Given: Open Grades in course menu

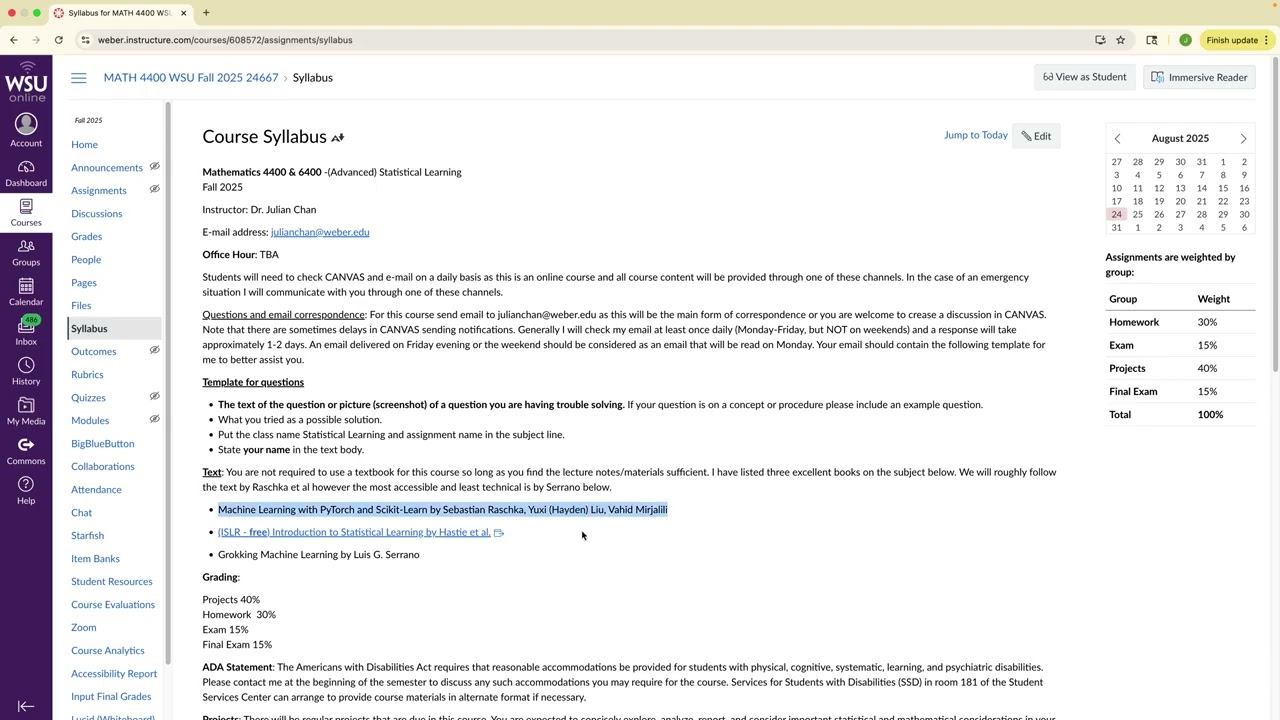Looking at the screenshot, I should [x=86, y=237].
